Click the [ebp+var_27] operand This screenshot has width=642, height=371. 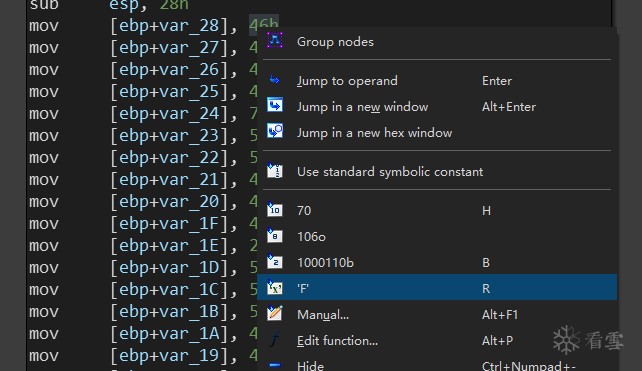168,48
